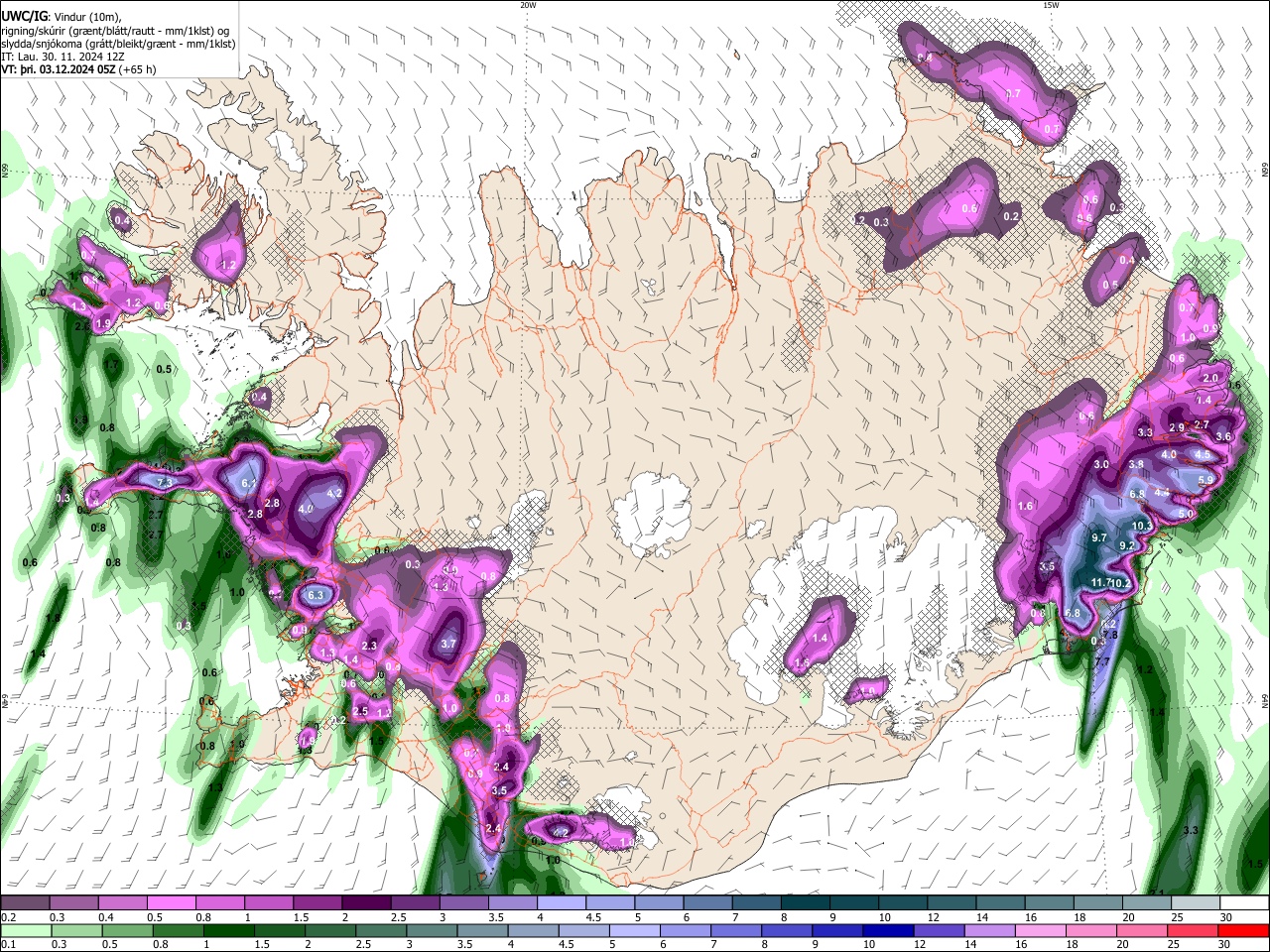
Task: Select the 5.9 precipitation value
Action: click(1206, 480)
